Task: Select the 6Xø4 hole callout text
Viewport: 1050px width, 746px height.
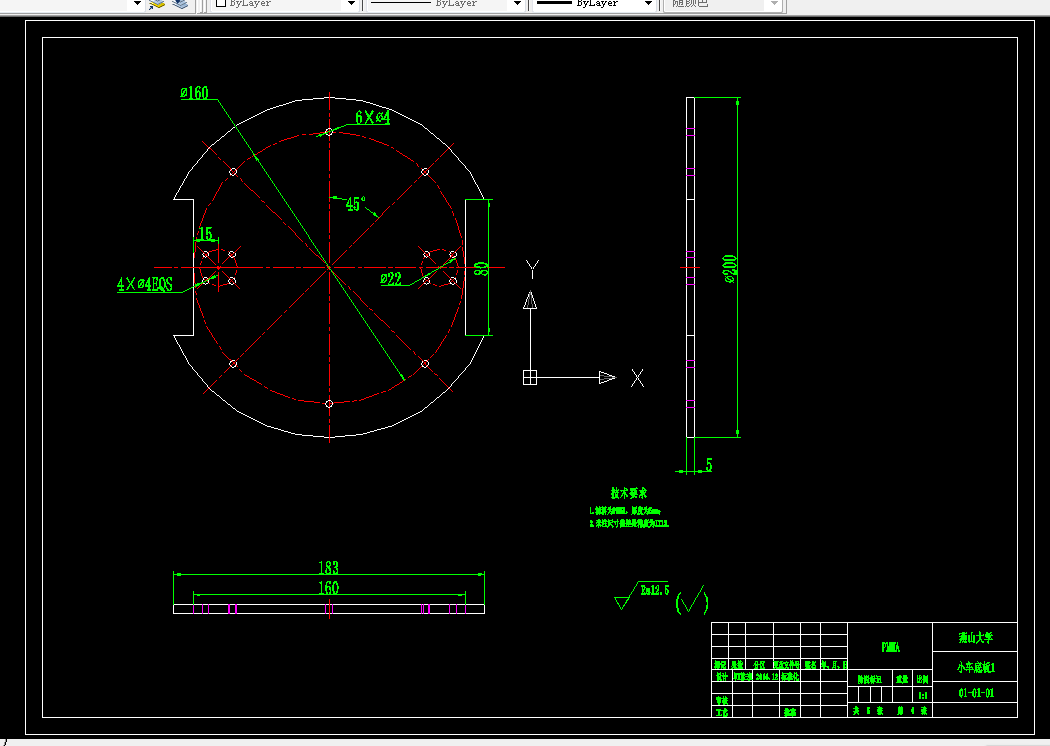Action: 372,117
